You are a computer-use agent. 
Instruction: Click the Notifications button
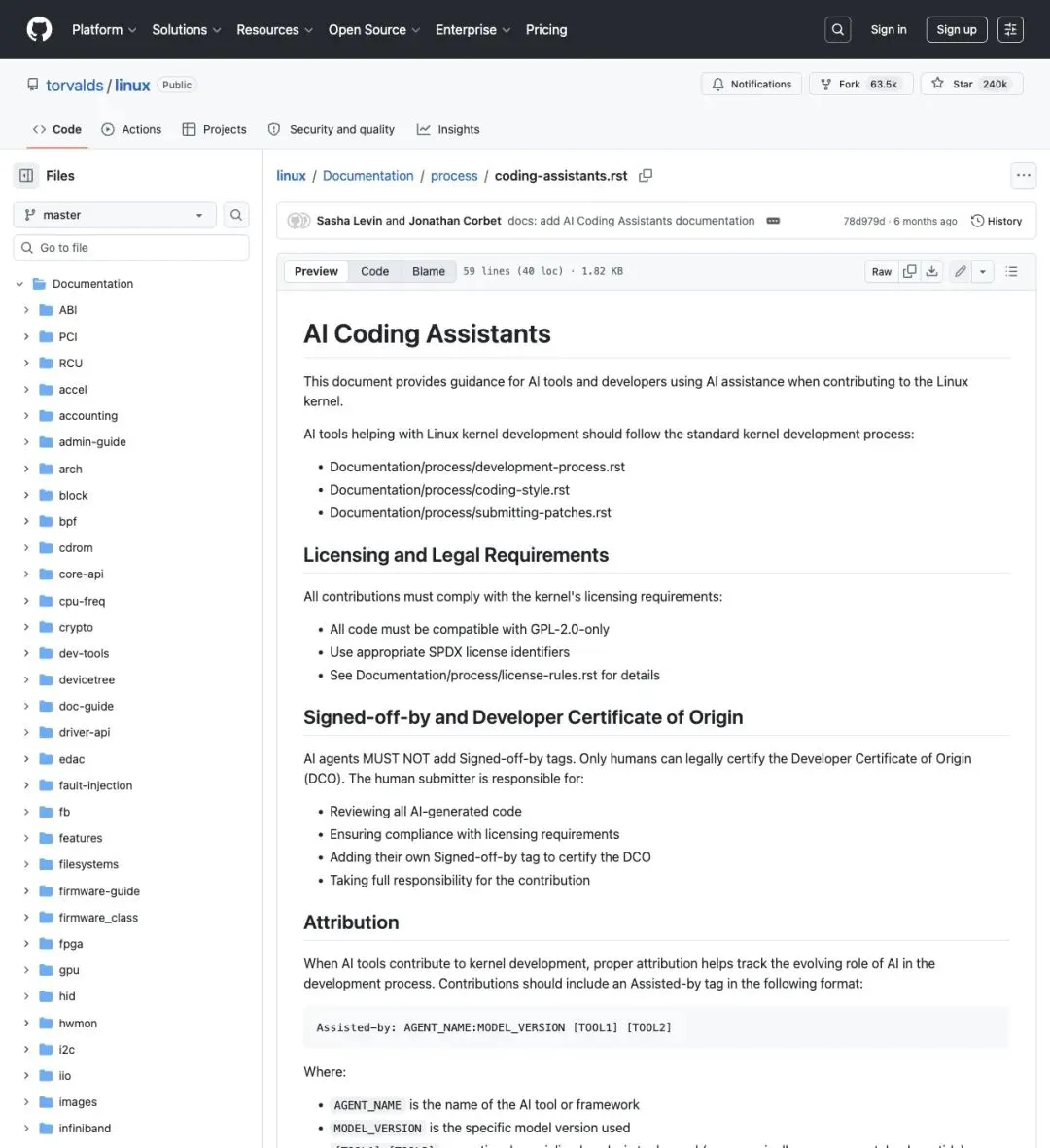coord(752,84)
